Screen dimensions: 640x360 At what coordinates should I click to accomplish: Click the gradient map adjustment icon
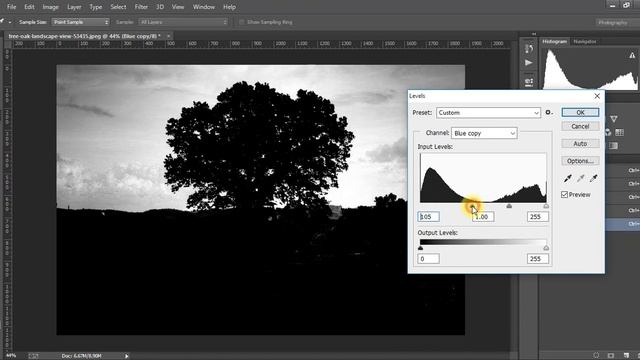tap(613, 146)
